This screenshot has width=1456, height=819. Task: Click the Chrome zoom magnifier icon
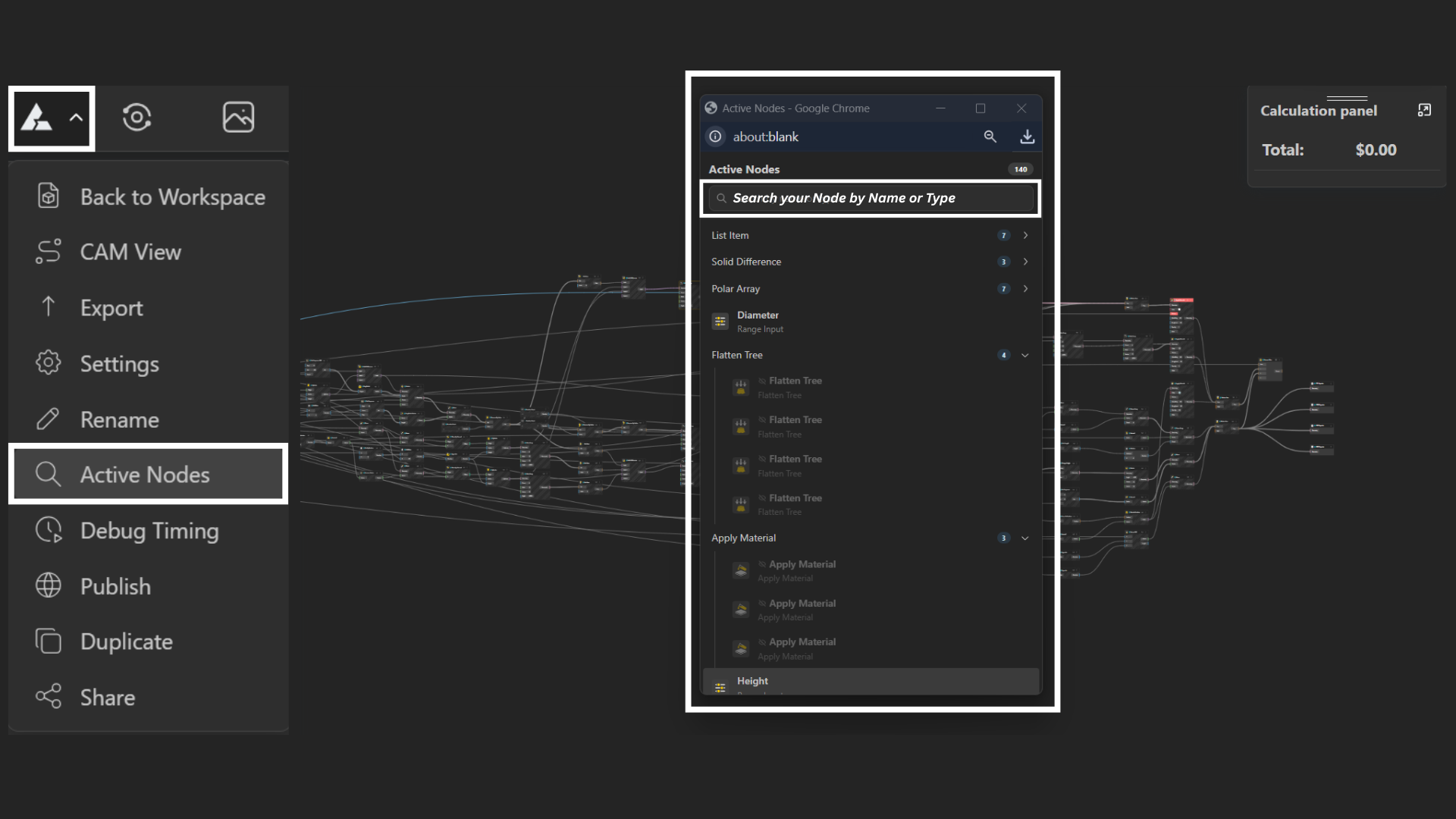click(x=990, y=136)
